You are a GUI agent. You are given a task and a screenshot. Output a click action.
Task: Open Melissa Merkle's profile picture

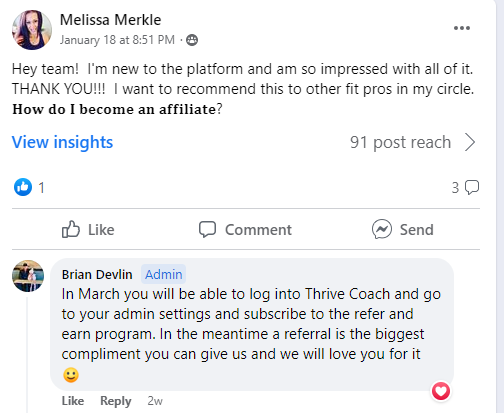(x=32, y=30)
